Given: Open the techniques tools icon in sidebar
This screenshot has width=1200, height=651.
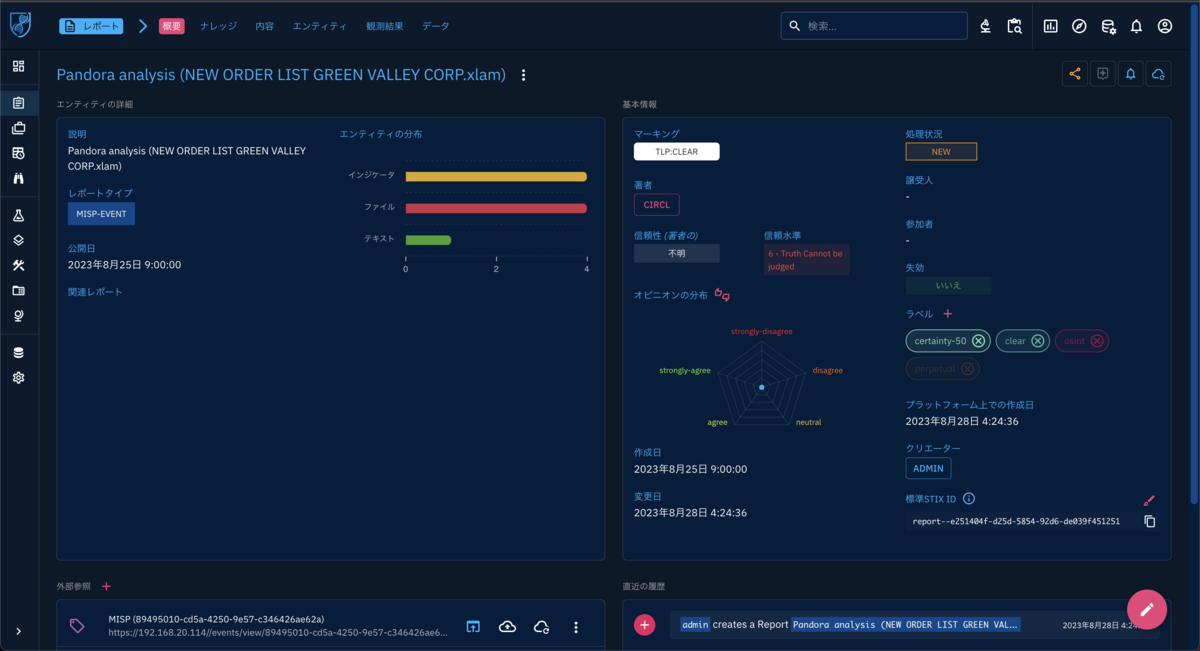Looking at the screenshot, I should click(18, 265).
